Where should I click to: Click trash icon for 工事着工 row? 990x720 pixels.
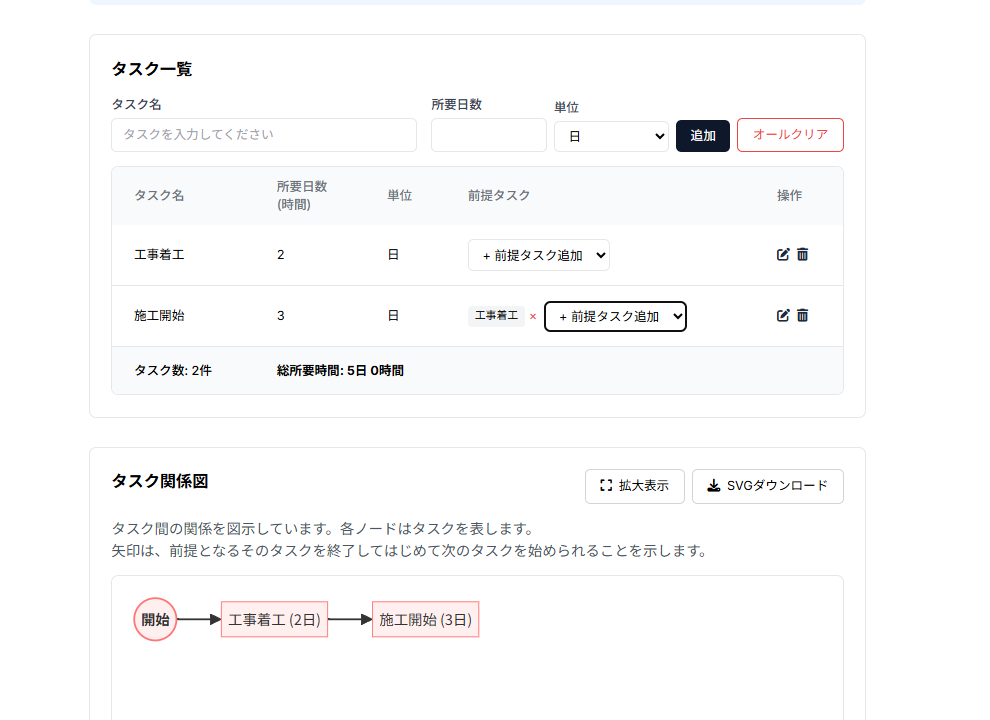(x=802, y=254)
